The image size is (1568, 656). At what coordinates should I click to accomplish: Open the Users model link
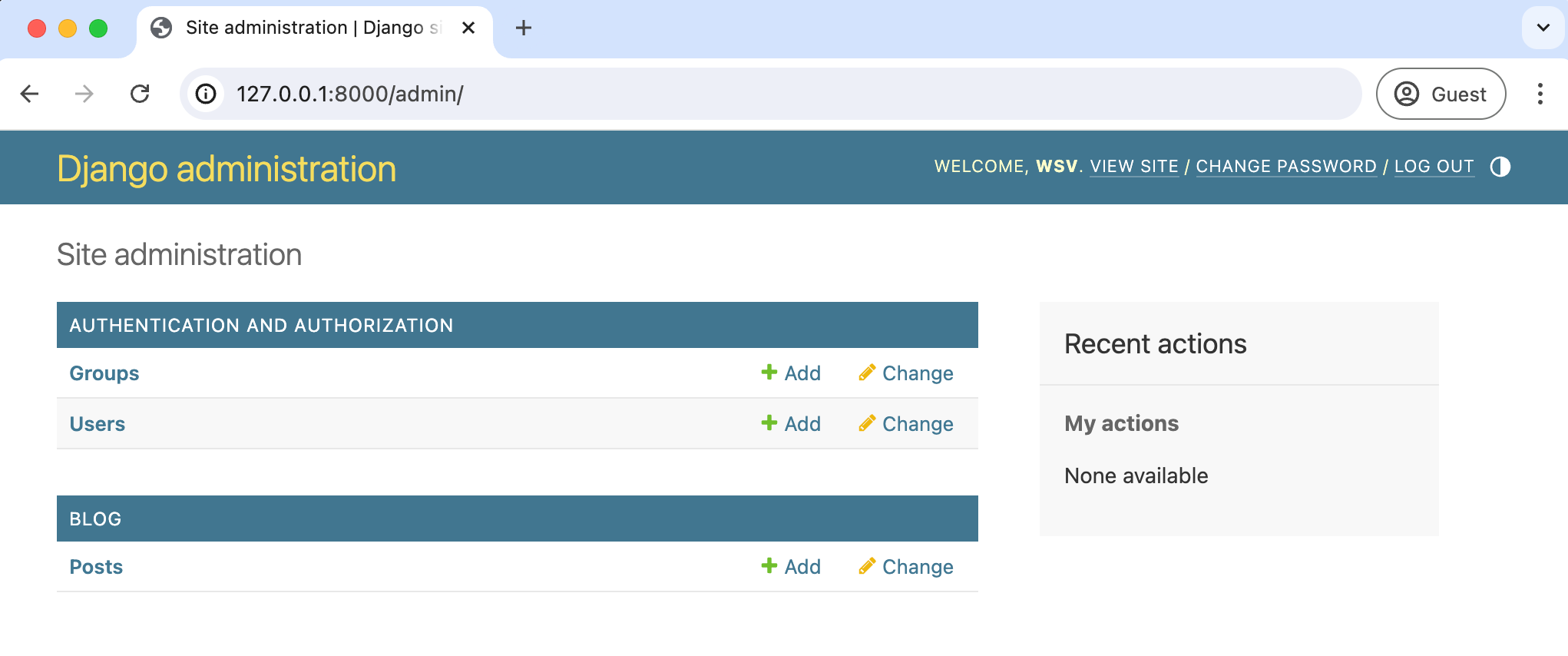[x=98, y=424]
